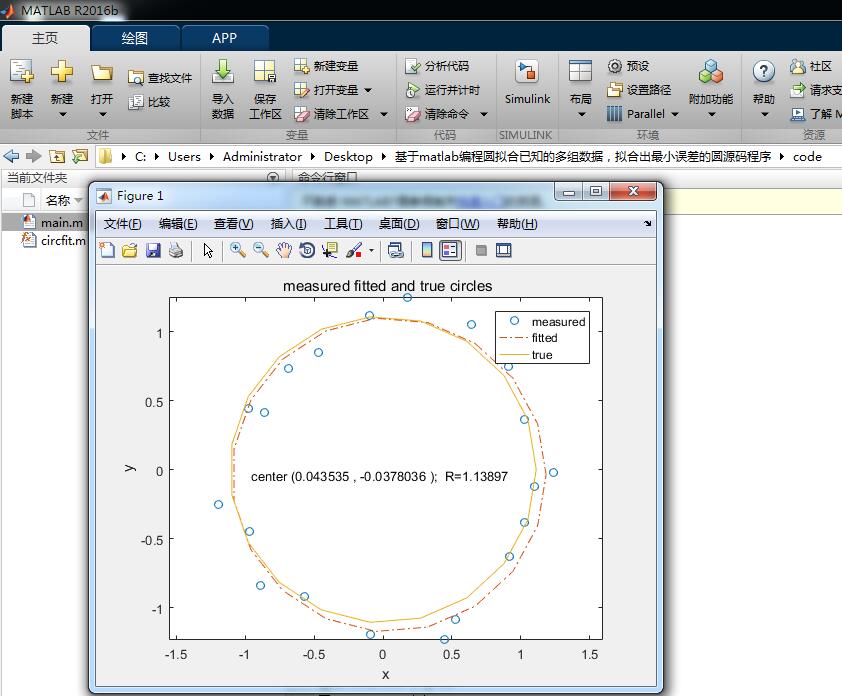Click New Figure icon in figure toolbar
Viewport: 842px width, 696px height.
click(x=107, y=250)
